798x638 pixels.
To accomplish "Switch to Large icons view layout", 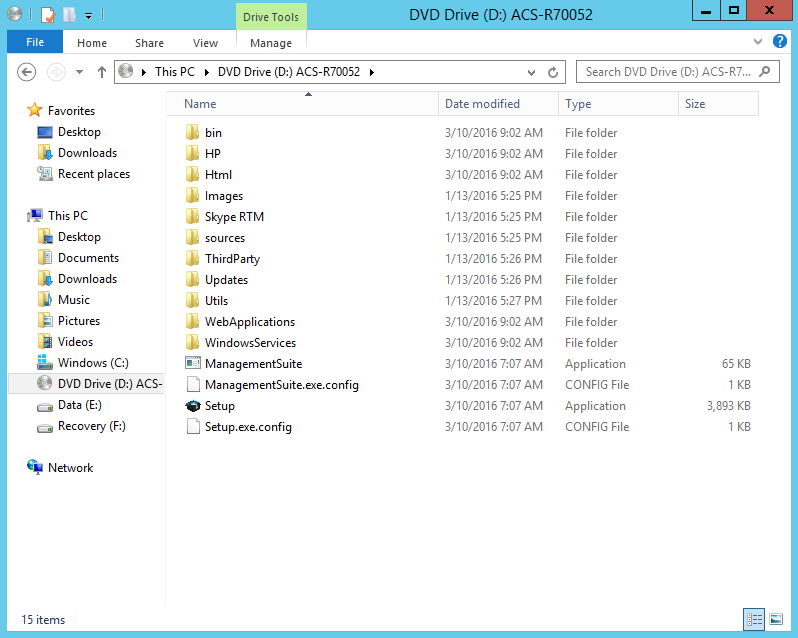I will (x=775, y=619).
